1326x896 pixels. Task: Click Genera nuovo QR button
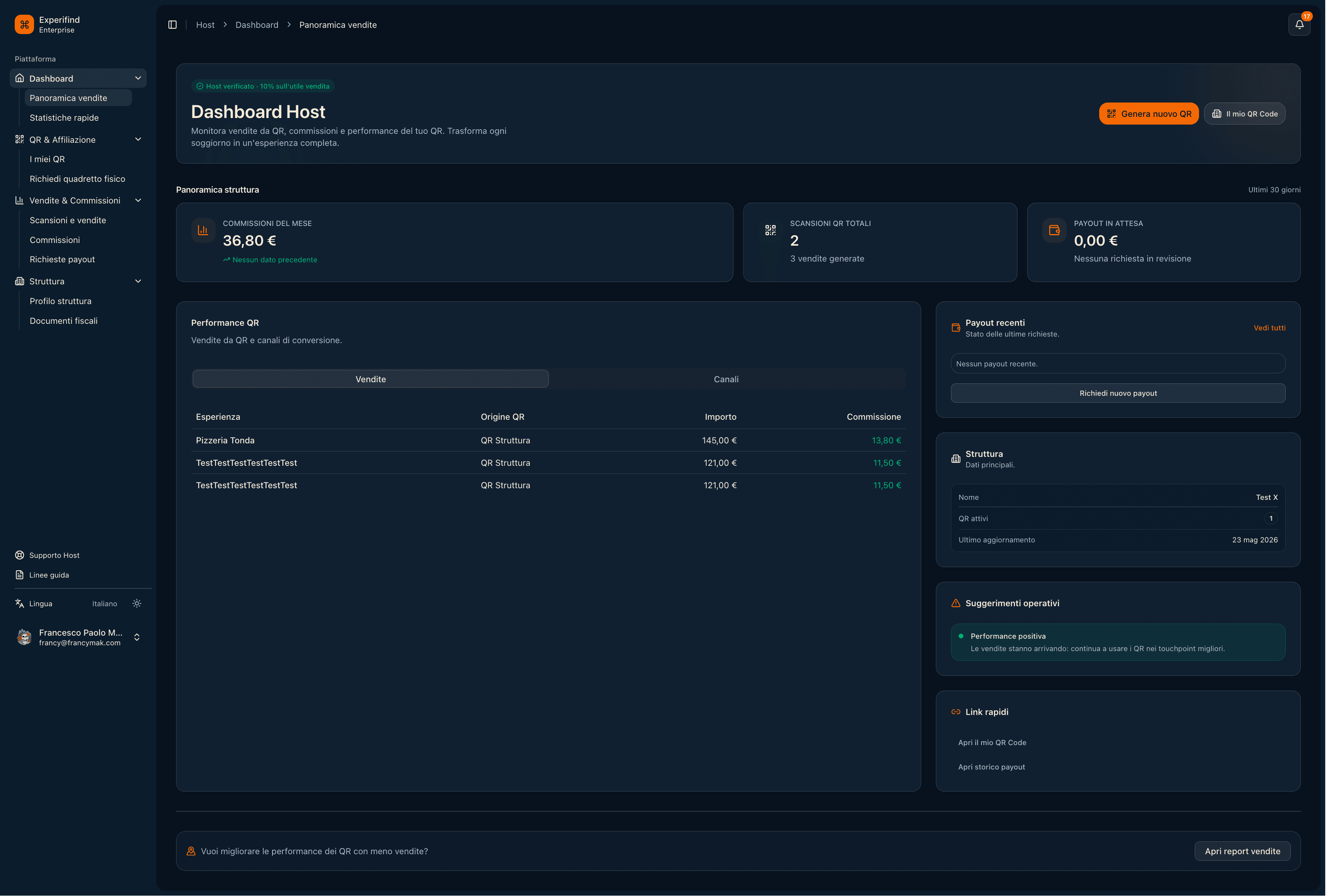coord(1149,113)
